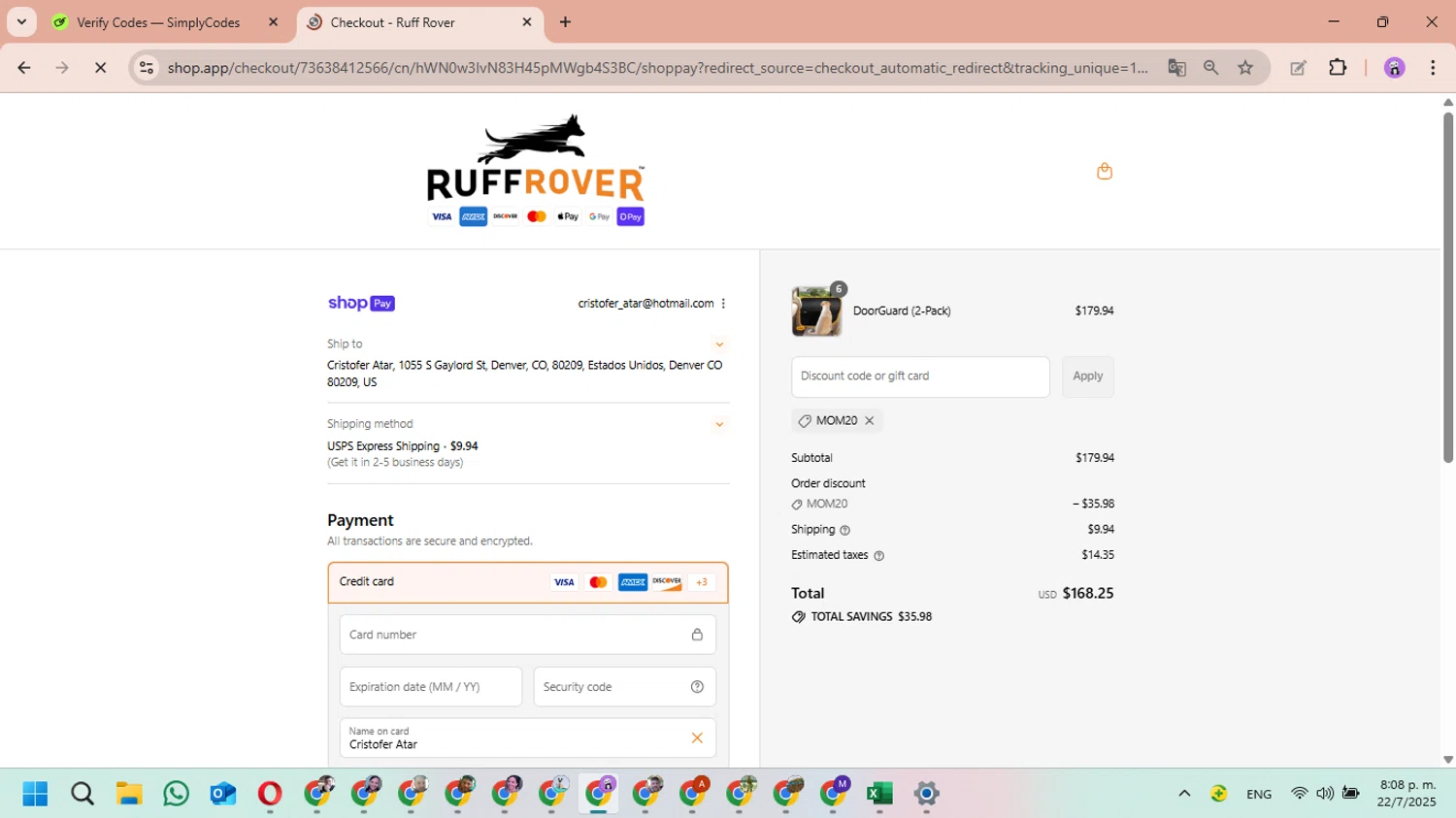
Task: Show estimated taxes info icon
Action: pyautogui.click(x=878, y=556)
